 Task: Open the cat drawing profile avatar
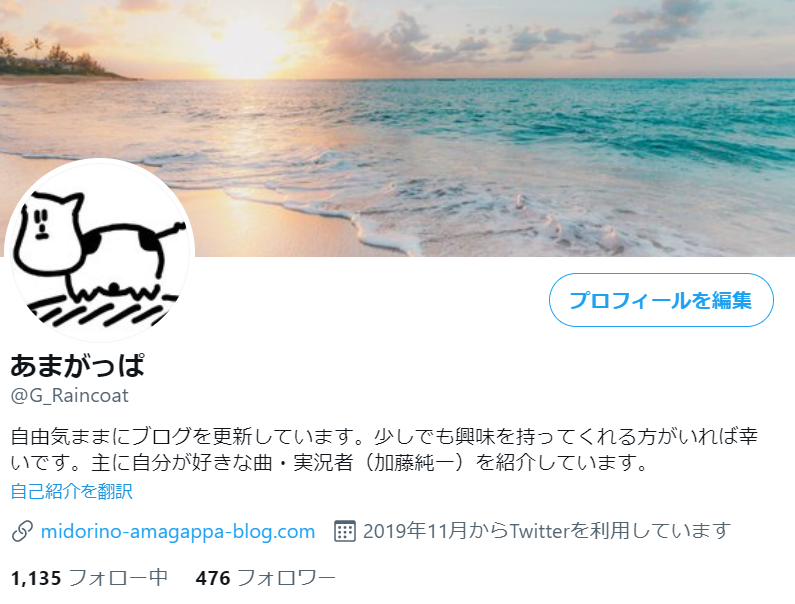tap(99, 251)
